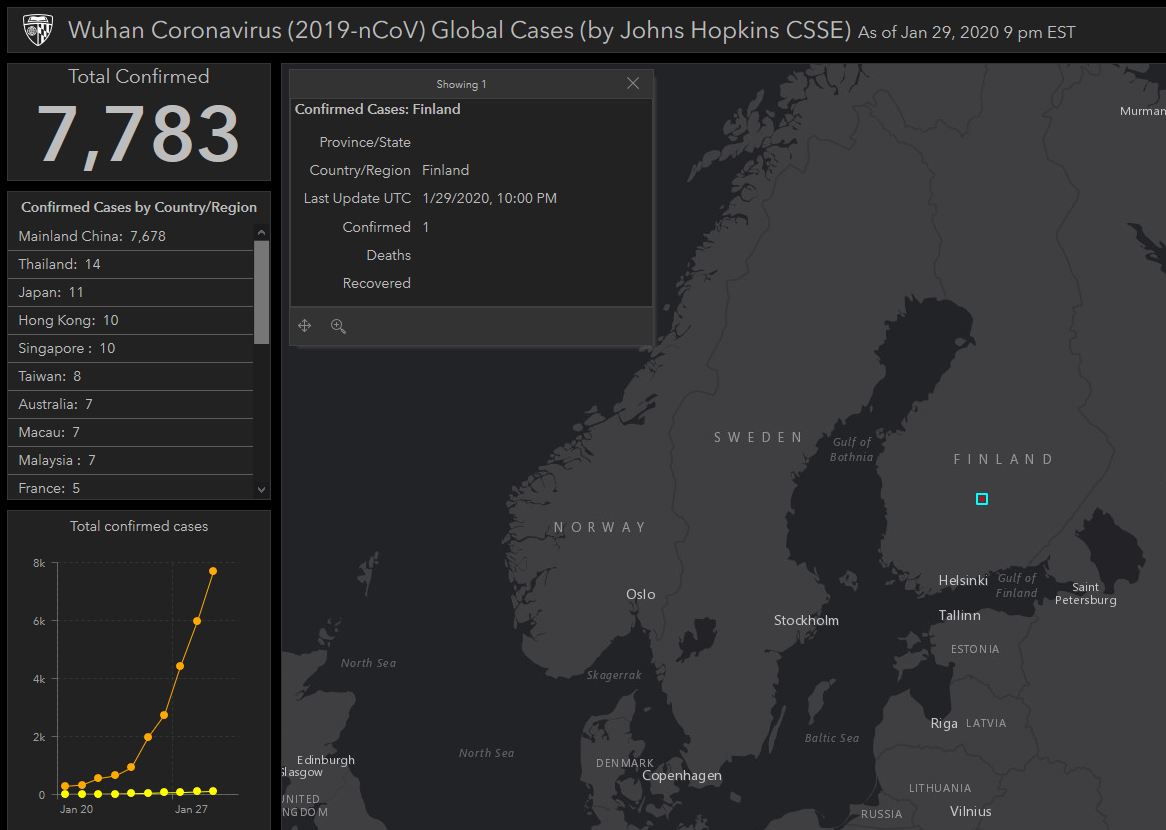
Task: Select Thailand in the country list
Action: (60, 265)
